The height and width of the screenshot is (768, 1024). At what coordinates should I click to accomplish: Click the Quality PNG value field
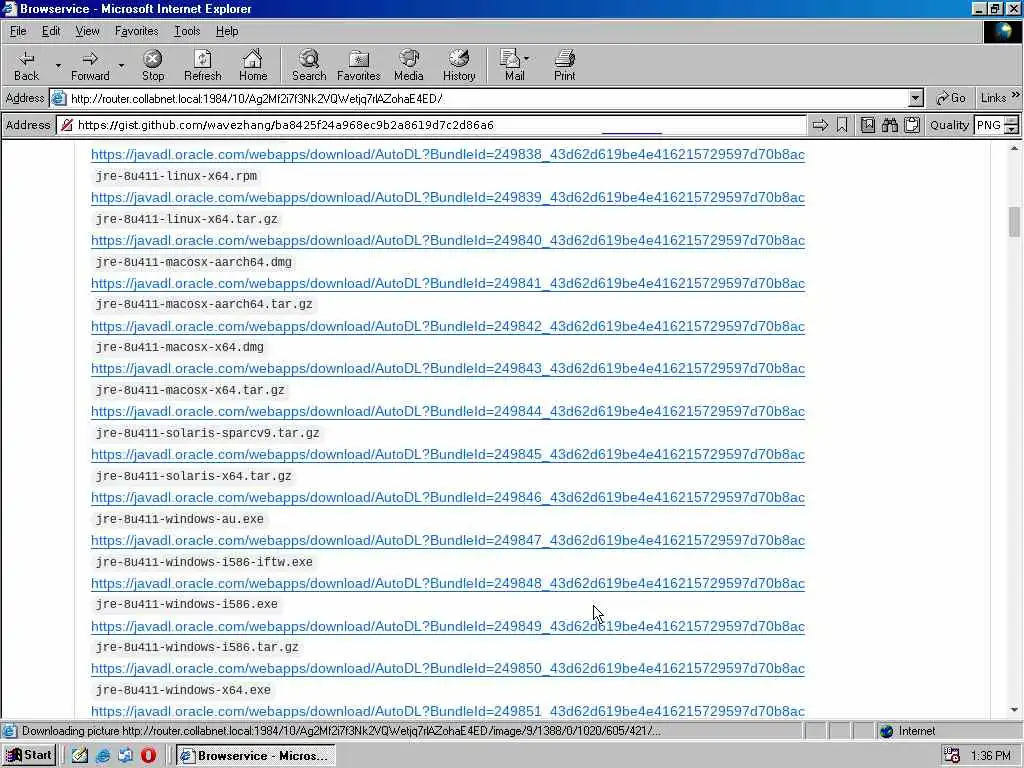coord(989,125)
